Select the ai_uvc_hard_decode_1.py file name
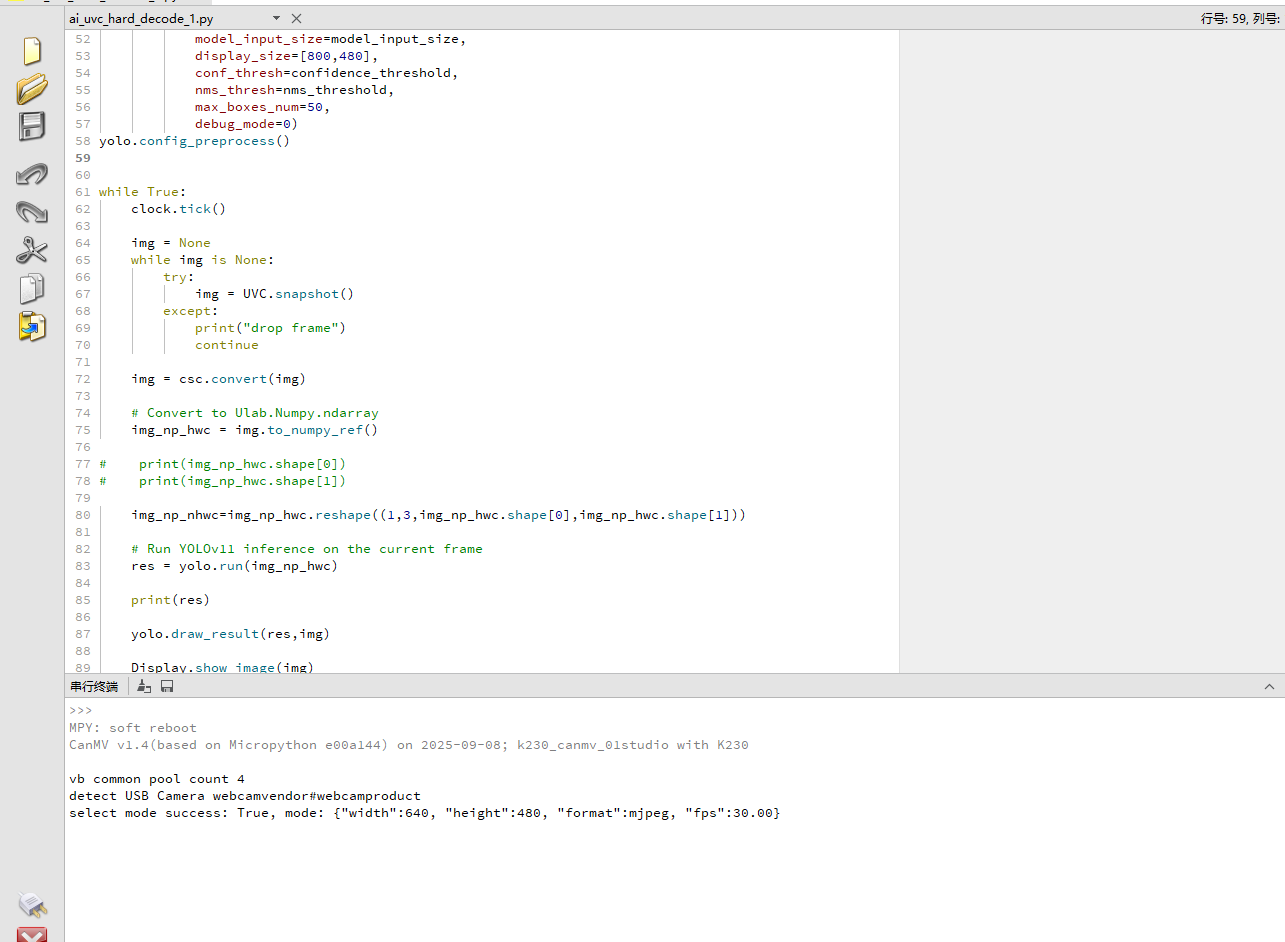This screenshot has height=942, width=1285. click(141, 19)
